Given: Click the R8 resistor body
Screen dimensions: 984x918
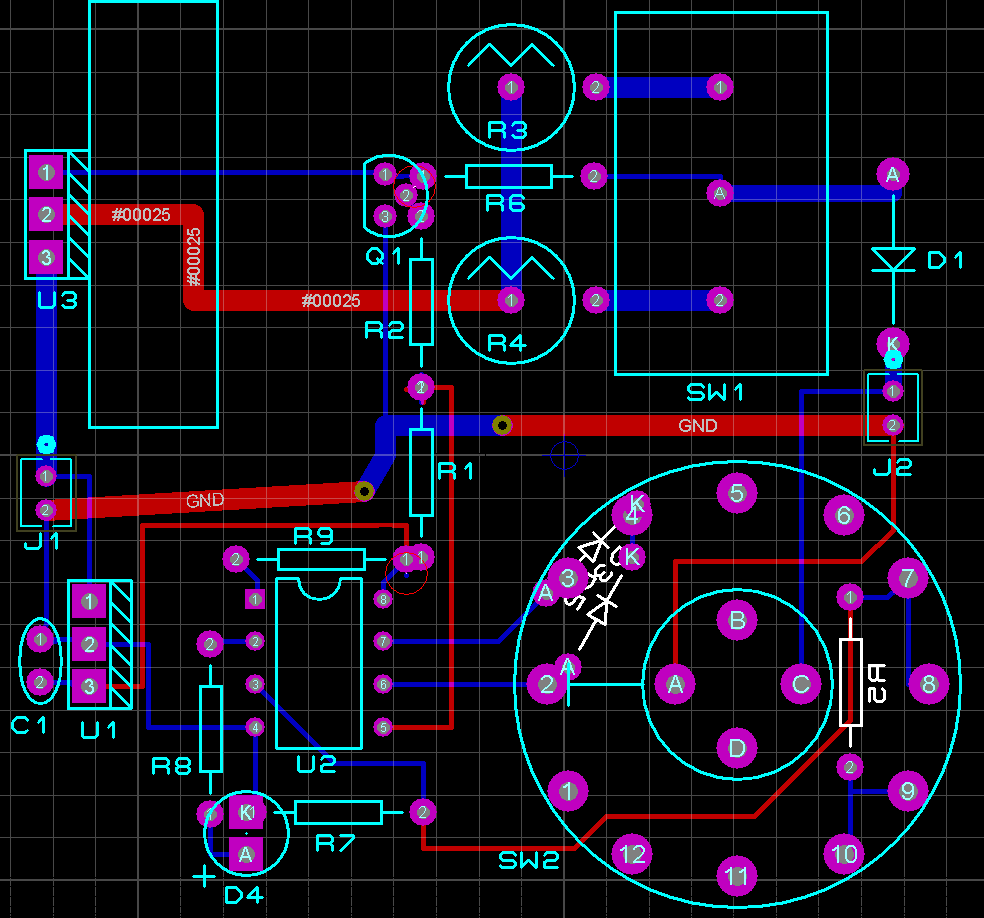Looking at the screenshot, I should point(210,728).
